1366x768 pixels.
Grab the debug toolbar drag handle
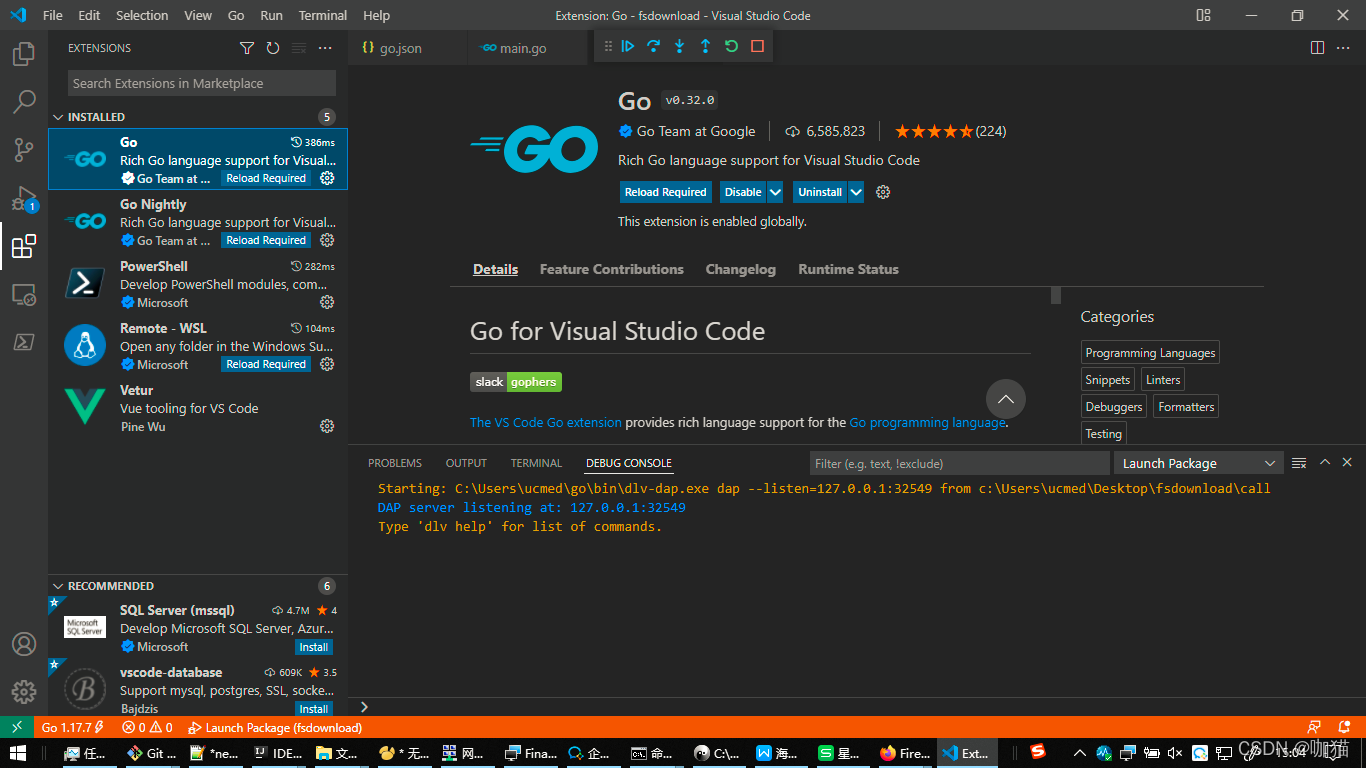(608, 46)
